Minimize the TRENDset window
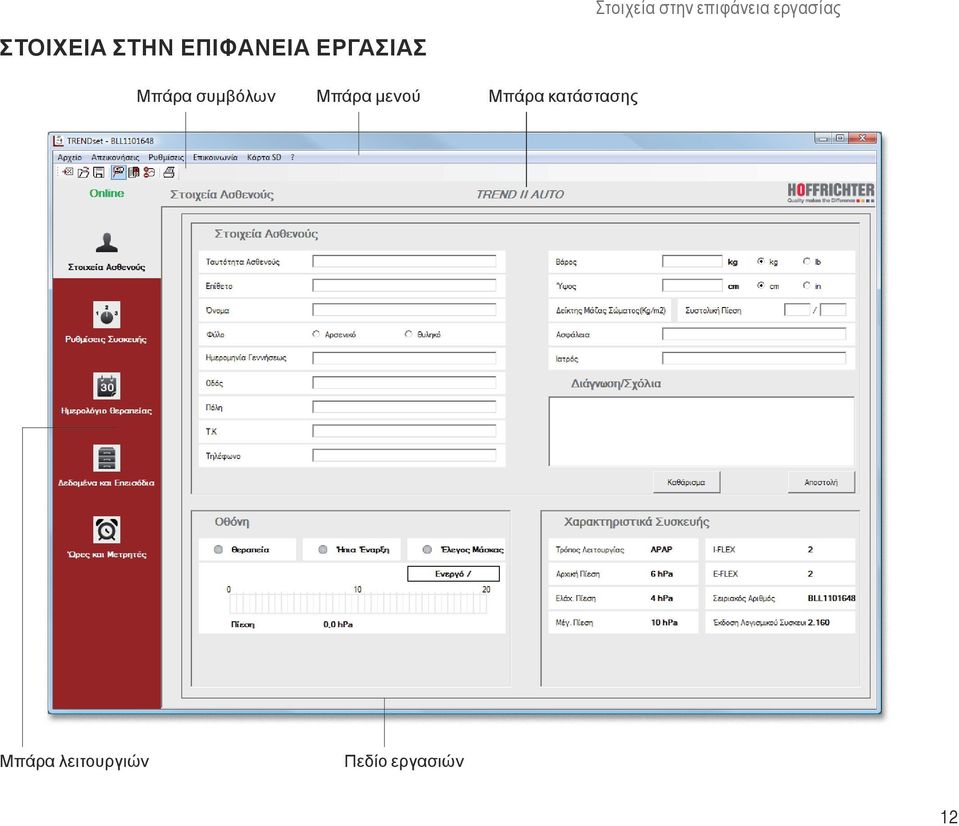 [823, 138]
